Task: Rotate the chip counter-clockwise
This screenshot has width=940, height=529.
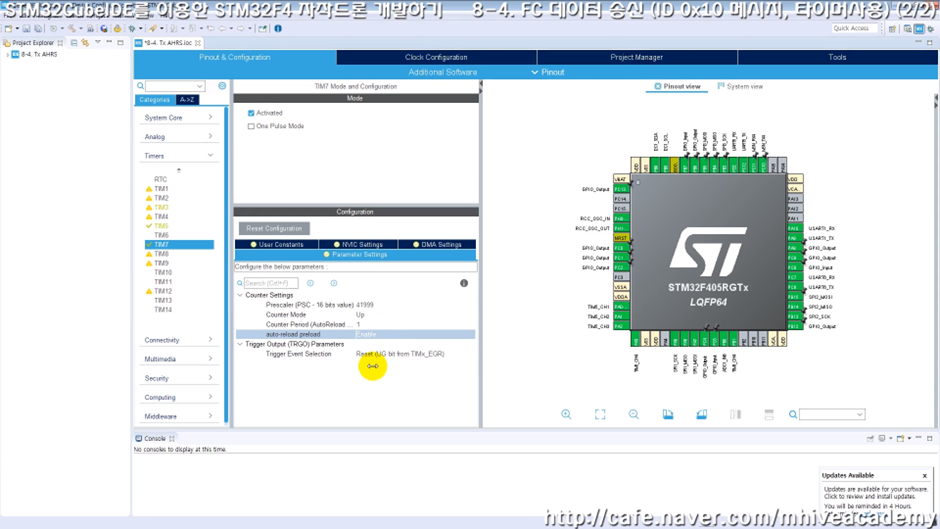Action: click(701, 414)
